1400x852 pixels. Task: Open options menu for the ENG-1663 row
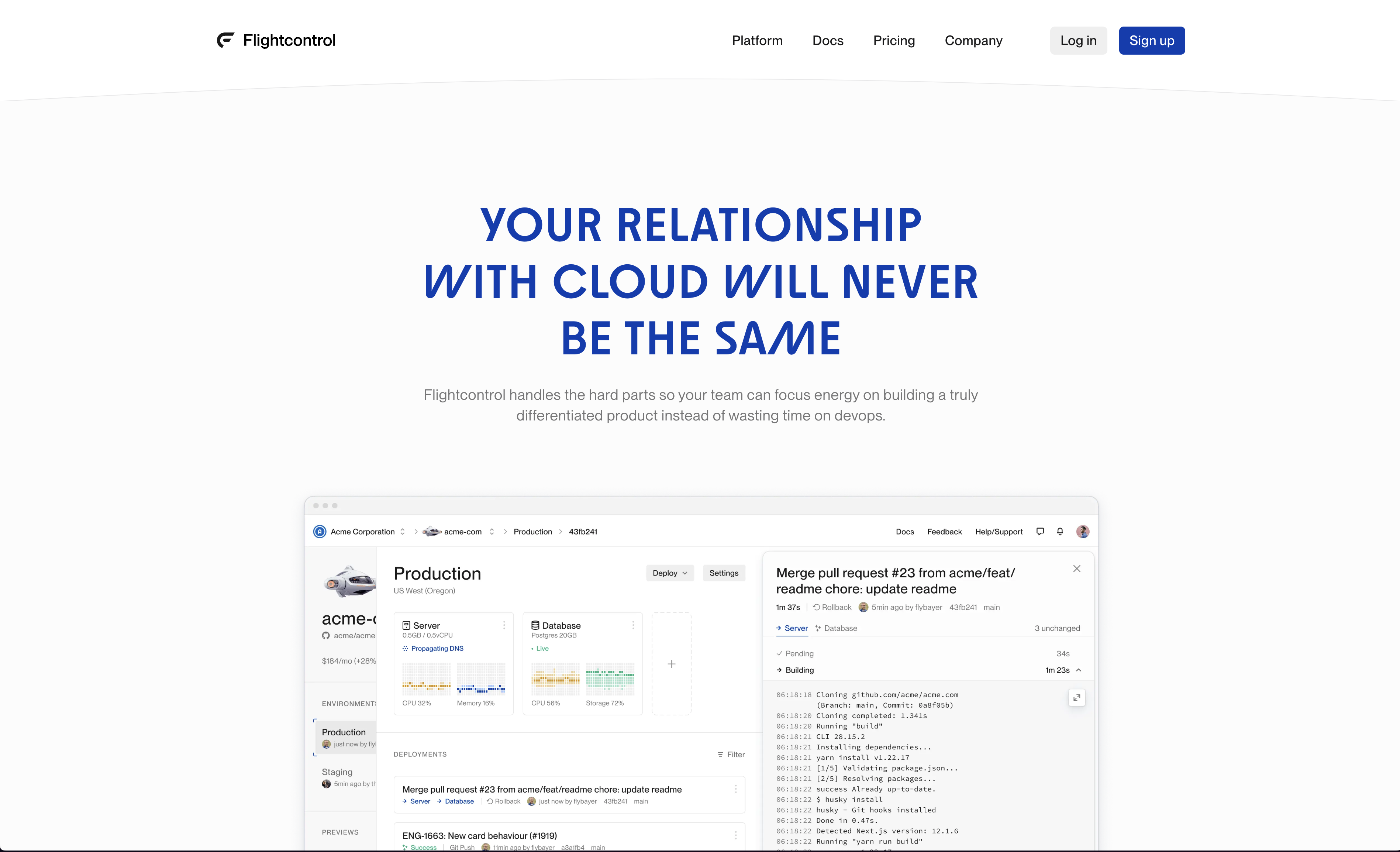click(735, 835)
